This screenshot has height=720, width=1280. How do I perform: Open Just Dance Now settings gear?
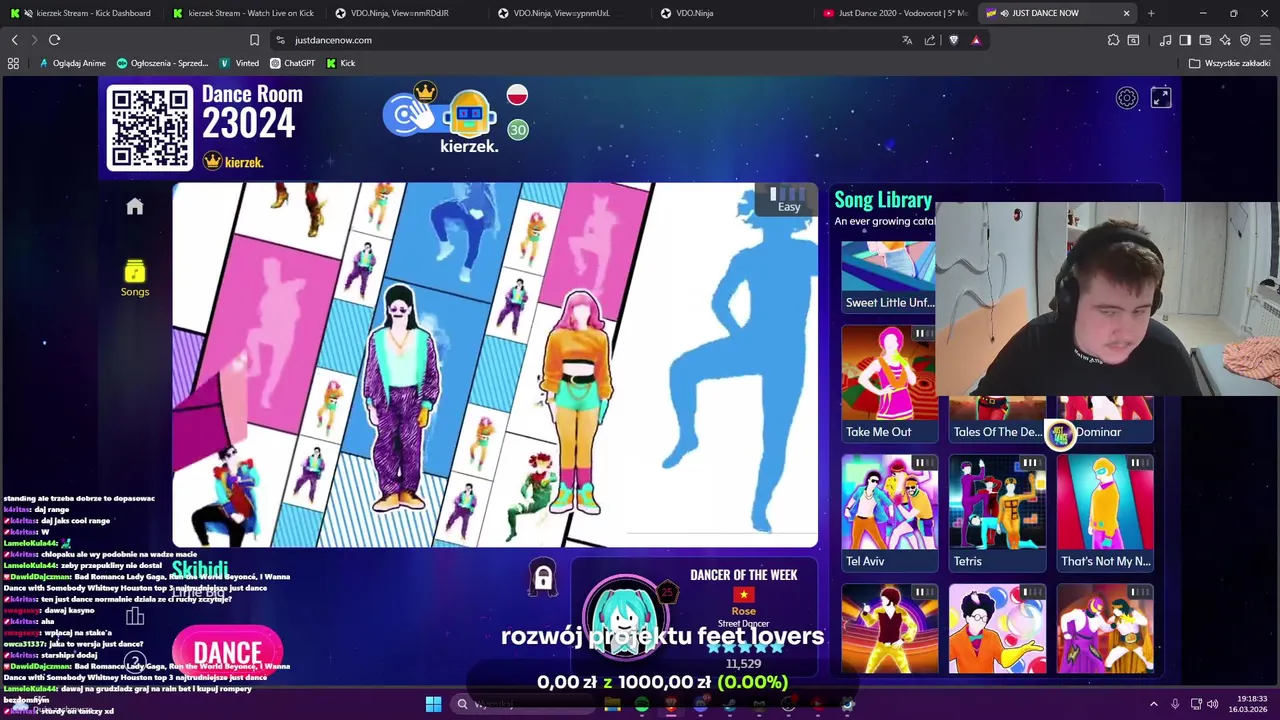point(1127,98)
